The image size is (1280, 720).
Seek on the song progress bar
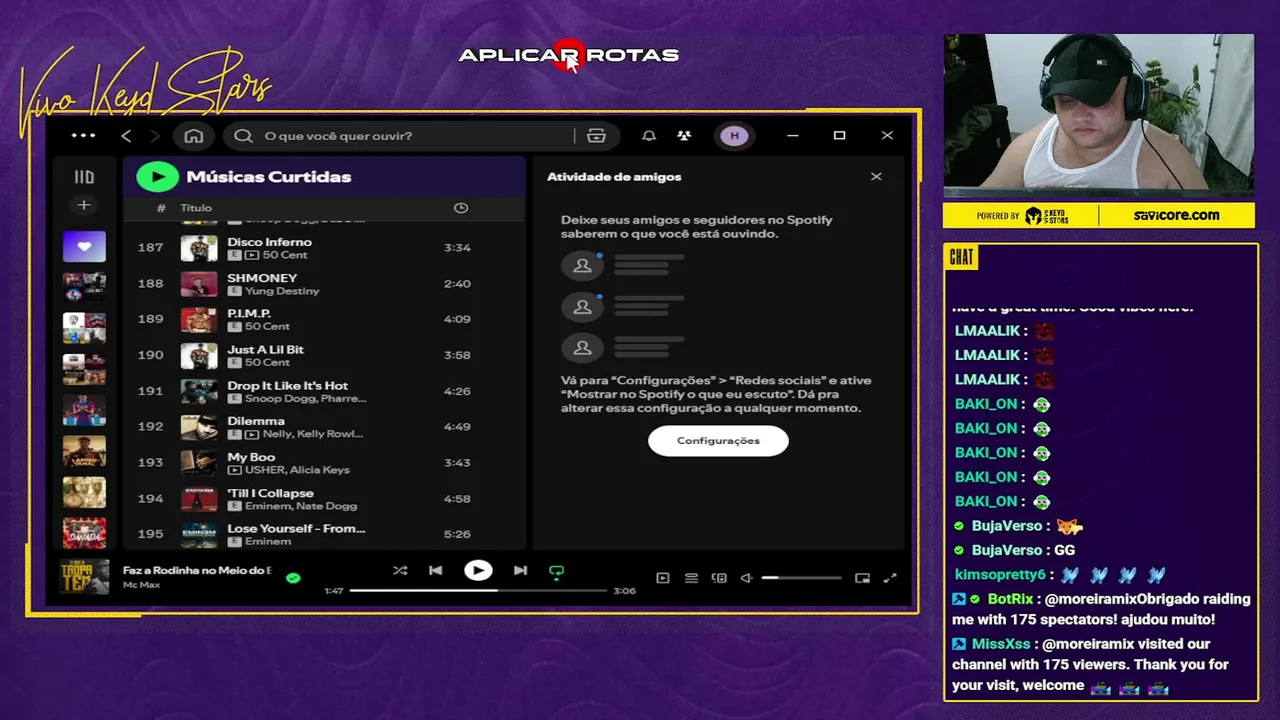point(478,591)
